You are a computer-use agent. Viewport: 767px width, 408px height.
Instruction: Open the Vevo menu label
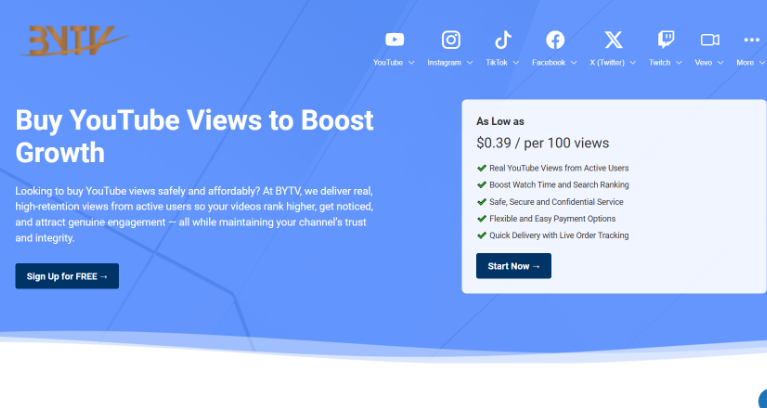point(703,63)
